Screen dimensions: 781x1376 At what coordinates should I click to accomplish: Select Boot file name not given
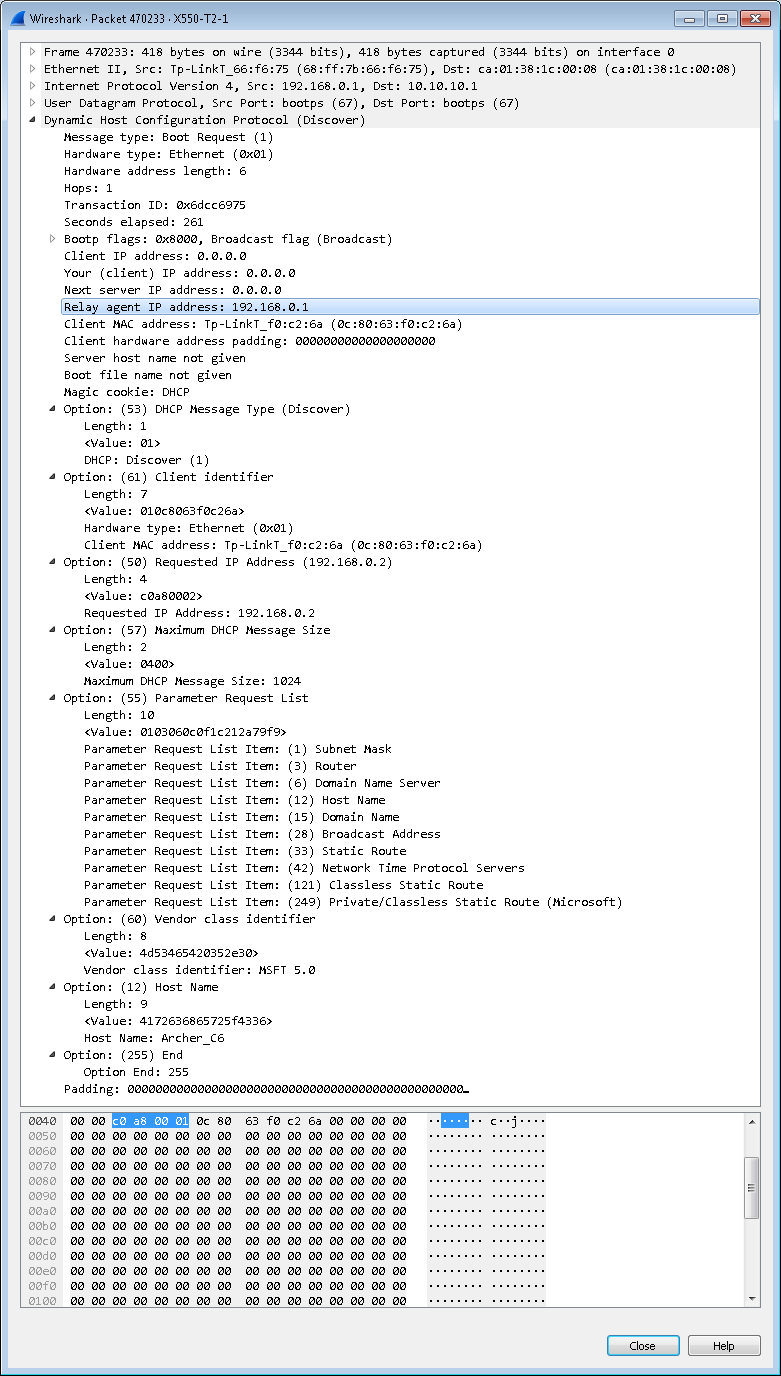click(x=148, y=375)
